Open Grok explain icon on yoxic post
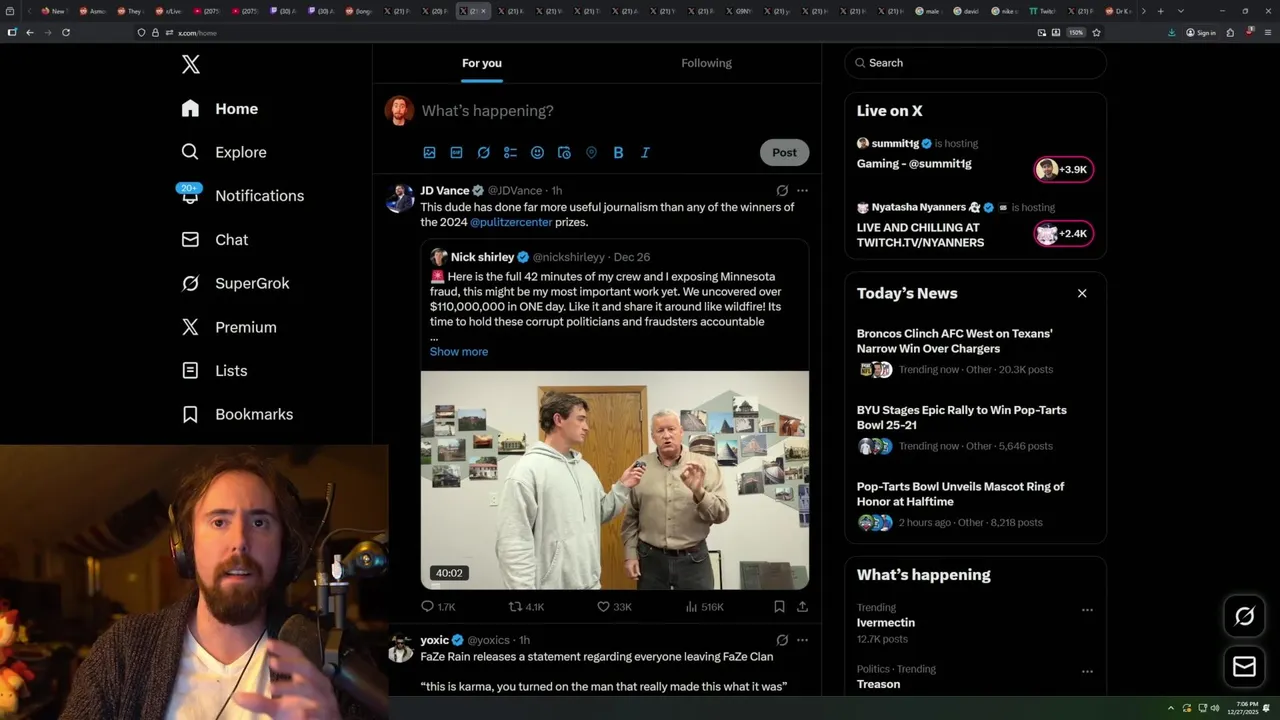The width and height of the screenshot is (1280, 720). point(782,640)
